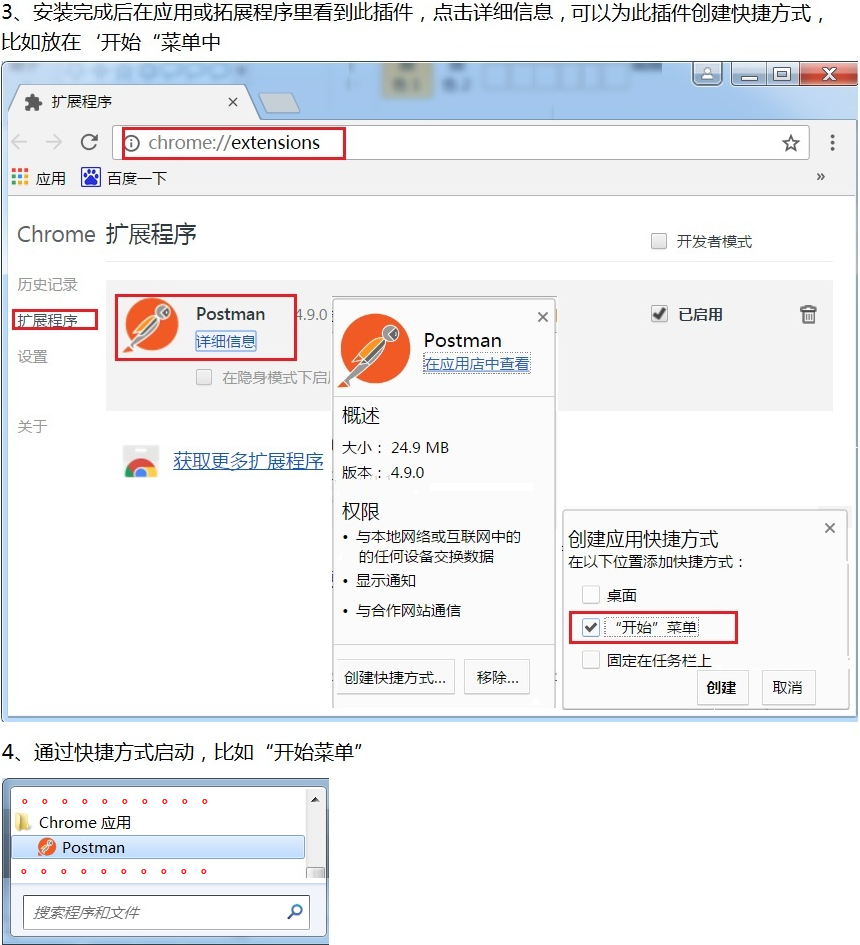Click the 大小：24.9 MB text
This screenshot has width=860, height=945.
[395, 448]
